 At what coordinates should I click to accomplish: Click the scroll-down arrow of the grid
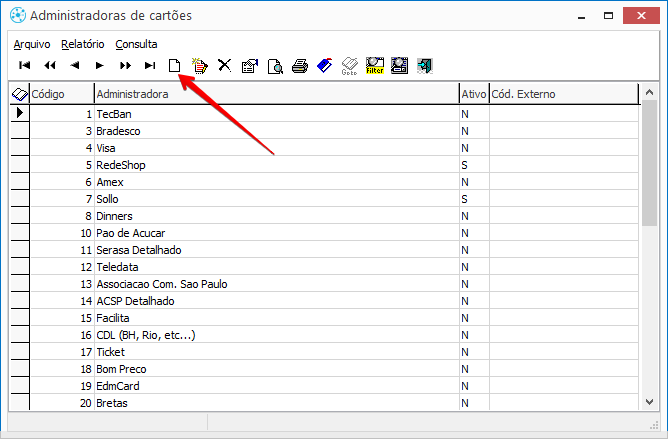pyautogui.click(x=649, y=402)
